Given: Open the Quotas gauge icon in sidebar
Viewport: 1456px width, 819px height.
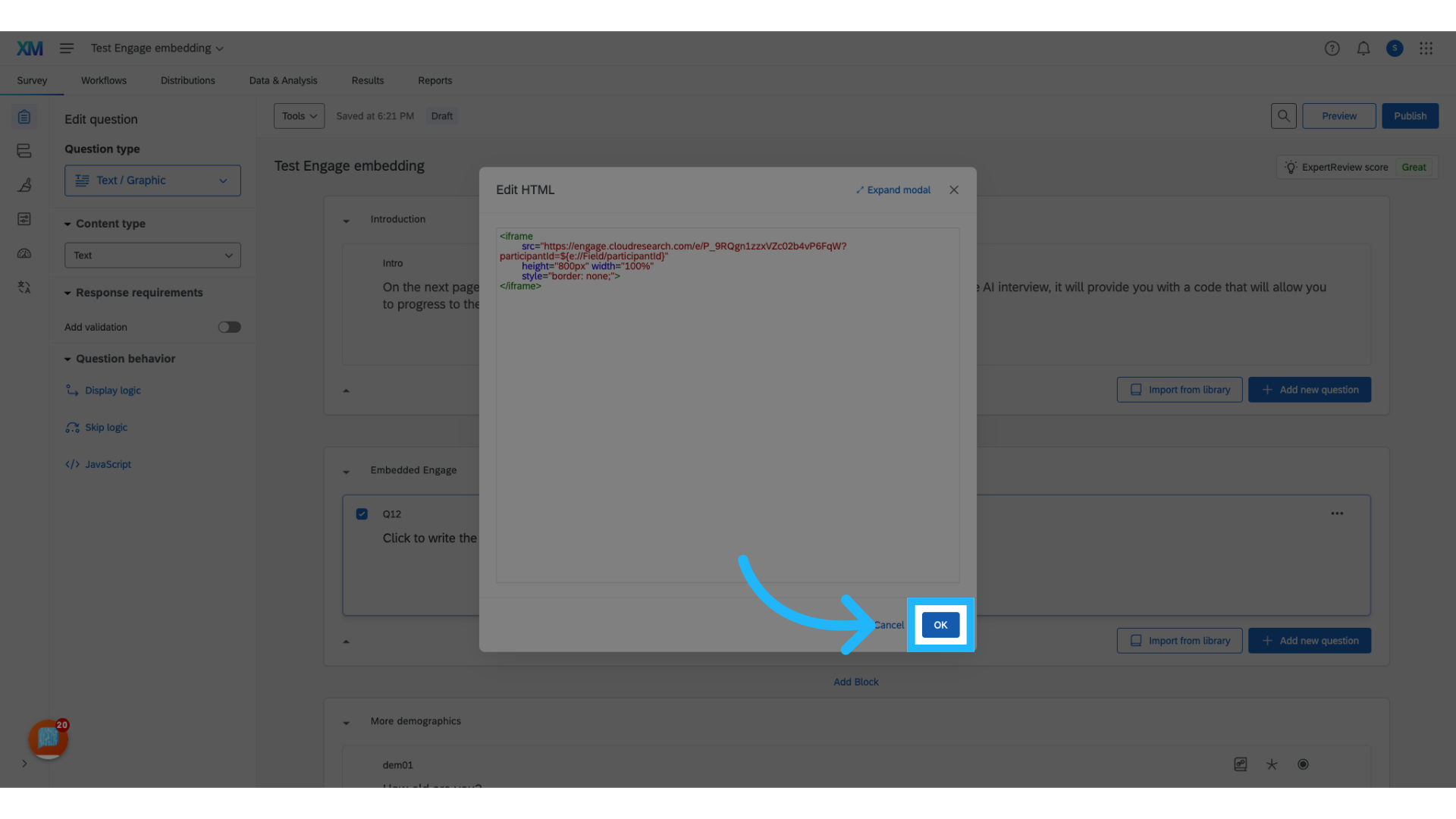Looking at the screenshot, I should [x=24, y=253].
